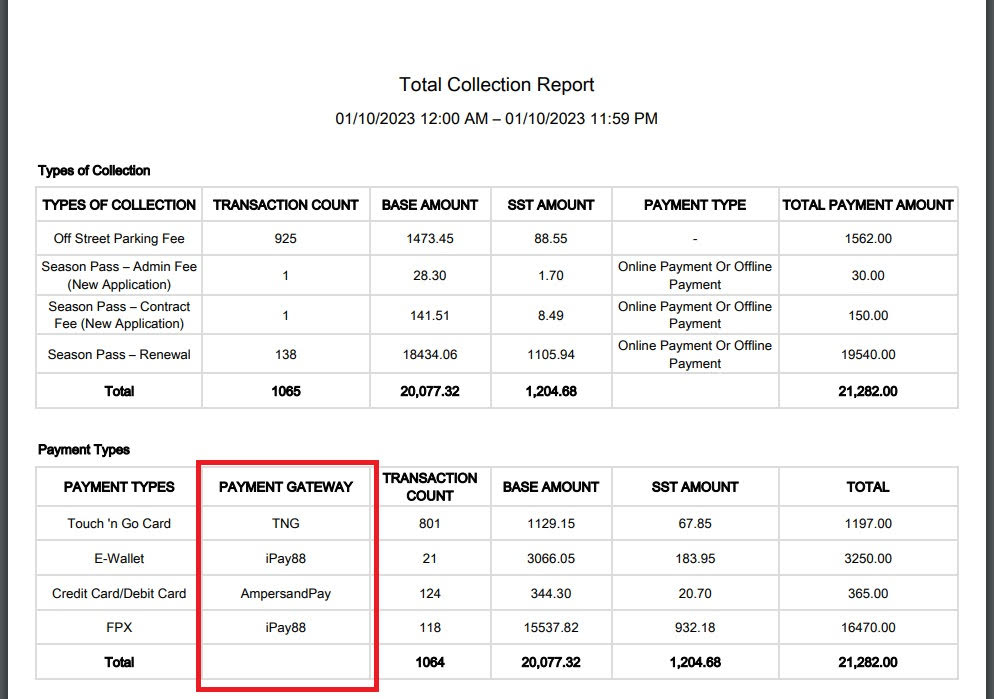This screenshot has height=699, width=994.
Task: Click the TRANSACTION COUNT header in top table
Action: click(x=286, y=205)
